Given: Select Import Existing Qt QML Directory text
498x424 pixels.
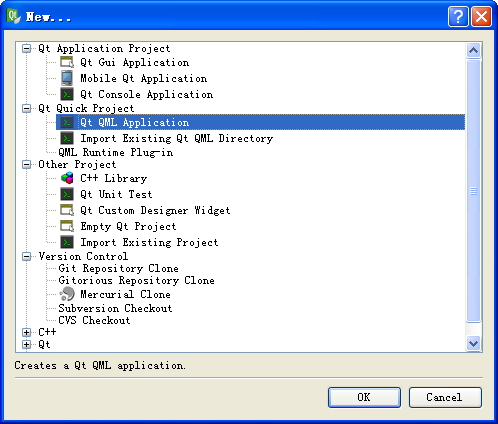Looking at the screenshot, I should pyautogui.click(x=177, y=138).
